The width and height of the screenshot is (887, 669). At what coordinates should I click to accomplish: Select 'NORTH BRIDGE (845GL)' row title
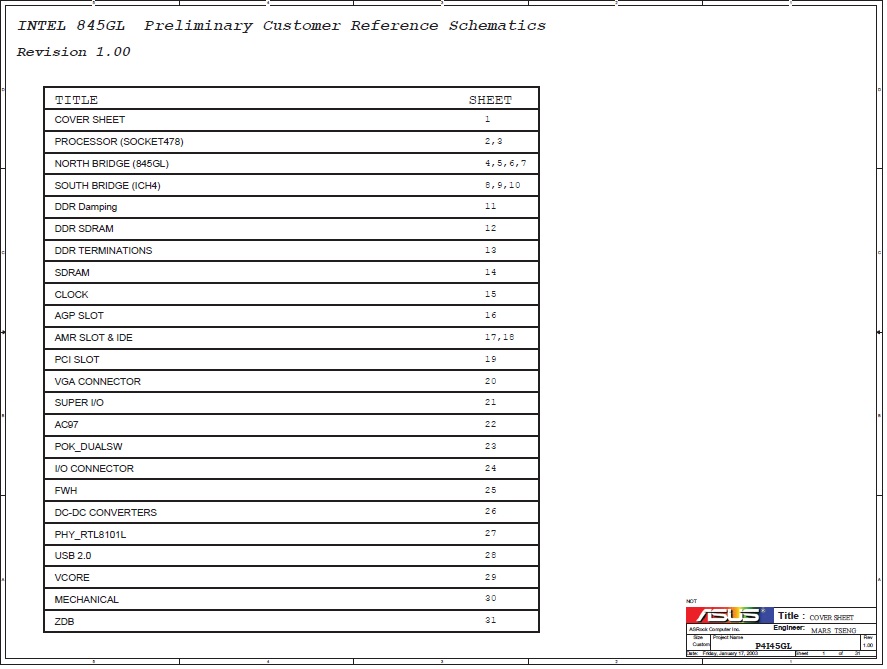111,163
